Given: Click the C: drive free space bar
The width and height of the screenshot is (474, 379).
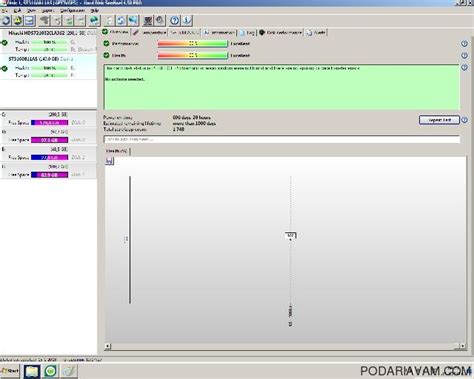Looking at the screenshot, I should click(49, 123).
